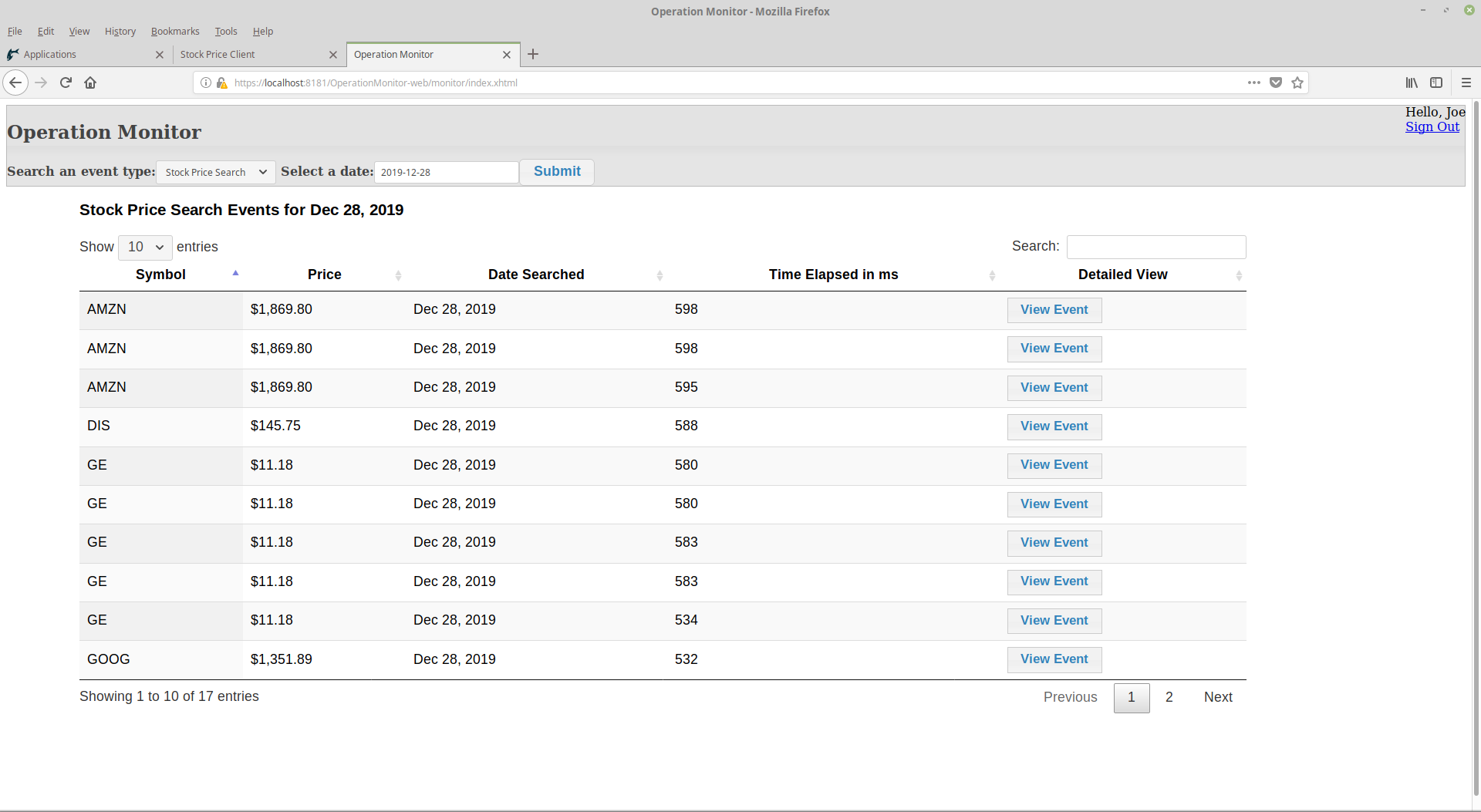View Event for the DIS row
Viewport: 1481px width, 812px height.
point(1054,426)
